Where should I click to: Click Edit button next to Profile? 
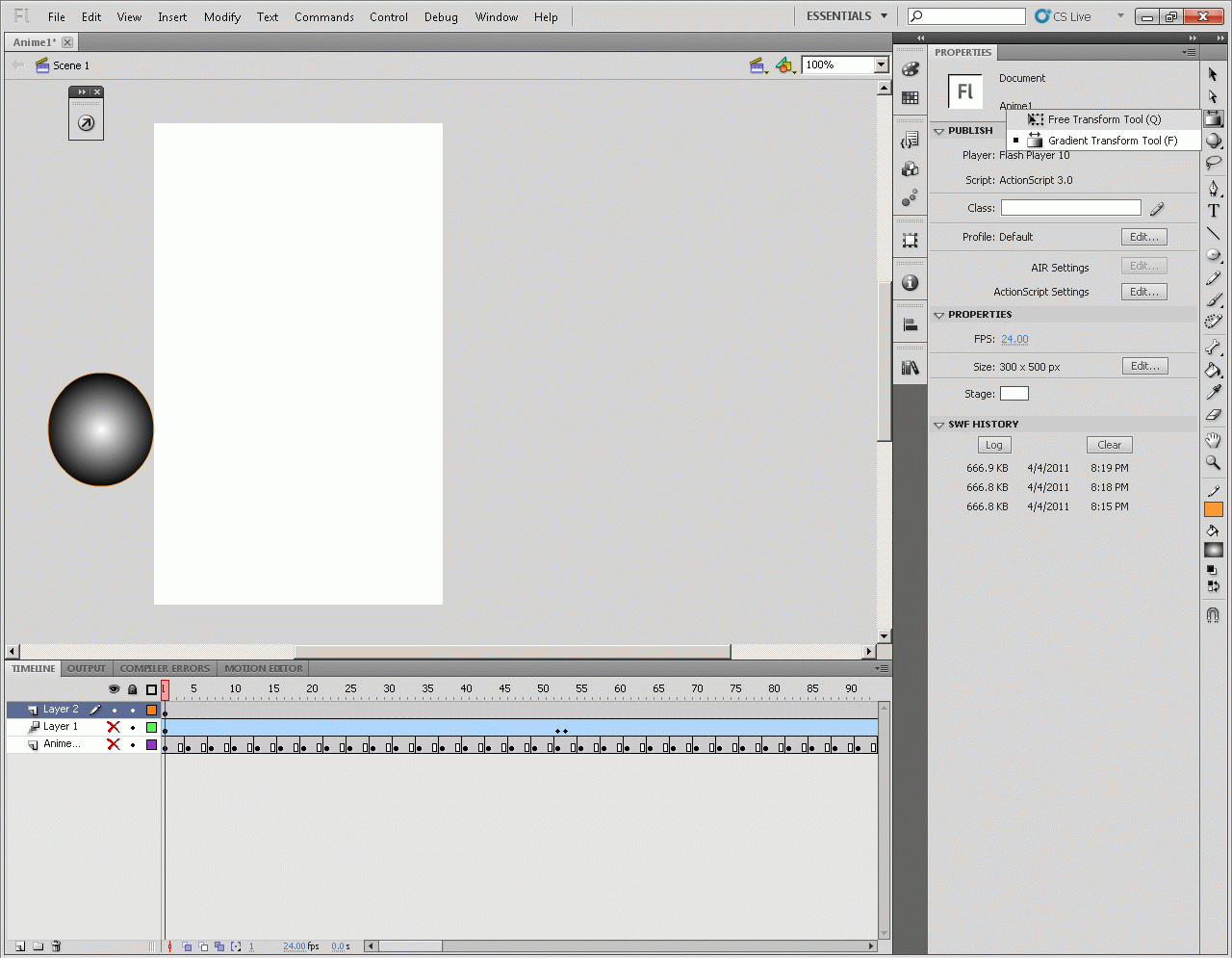(1144, 237)
